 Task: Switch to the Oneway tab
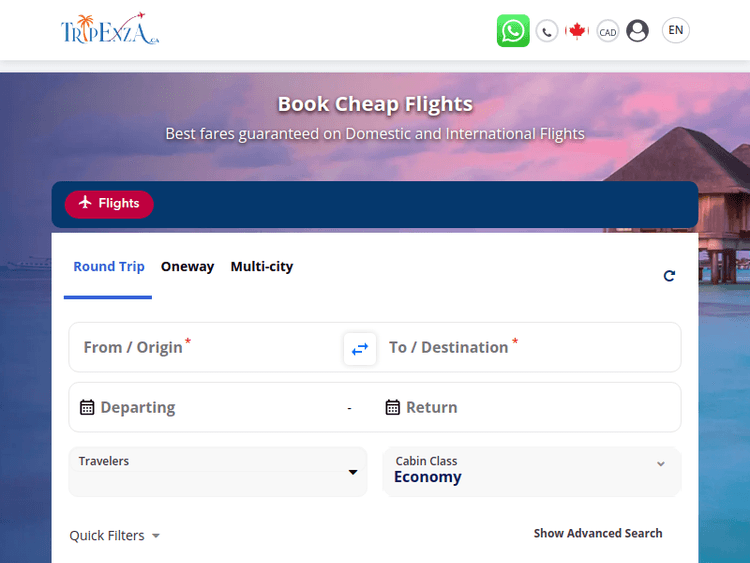pyautogui.click(x=188, y=267)
